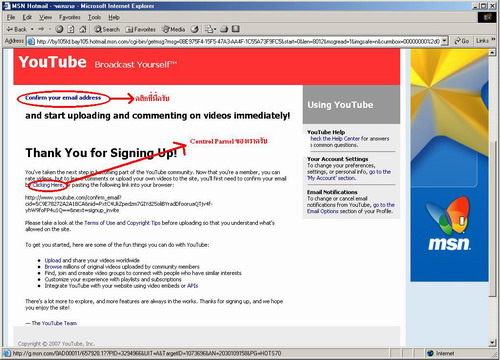
Task: Open the APIs link
Action: pos(192,286)
